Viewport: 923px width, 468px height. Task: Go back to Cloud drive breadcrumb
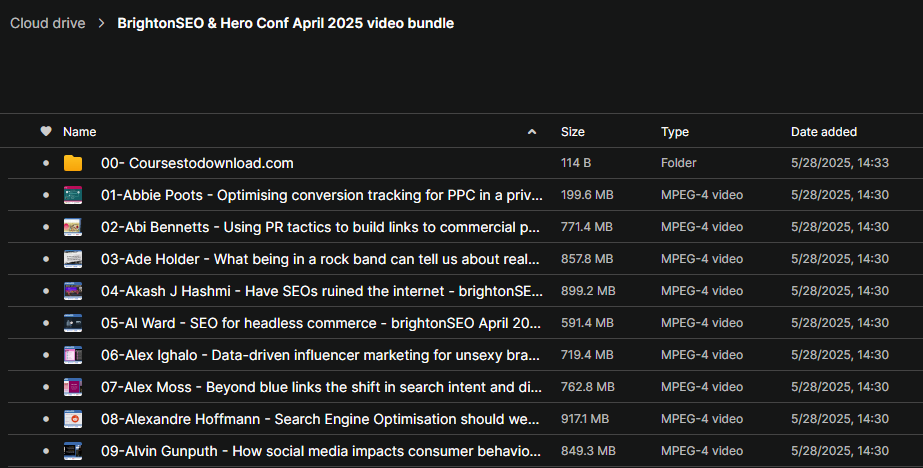point(48,24)
